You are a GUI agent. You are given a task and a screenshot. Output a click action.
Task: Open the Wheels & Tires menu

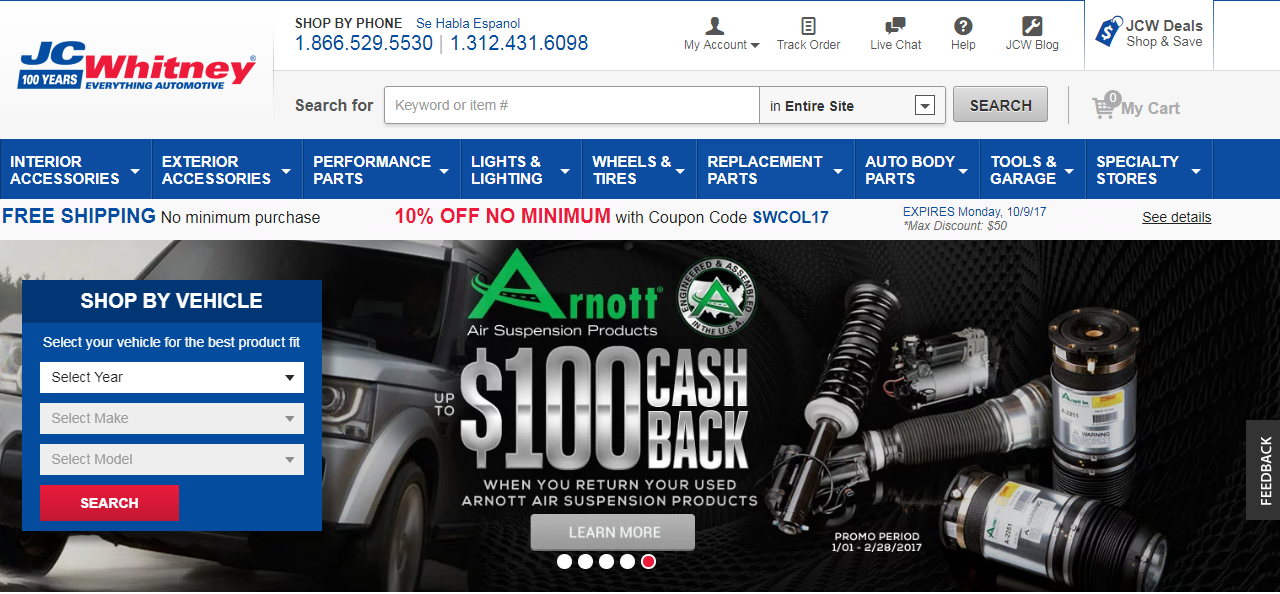tap(639, 170)
